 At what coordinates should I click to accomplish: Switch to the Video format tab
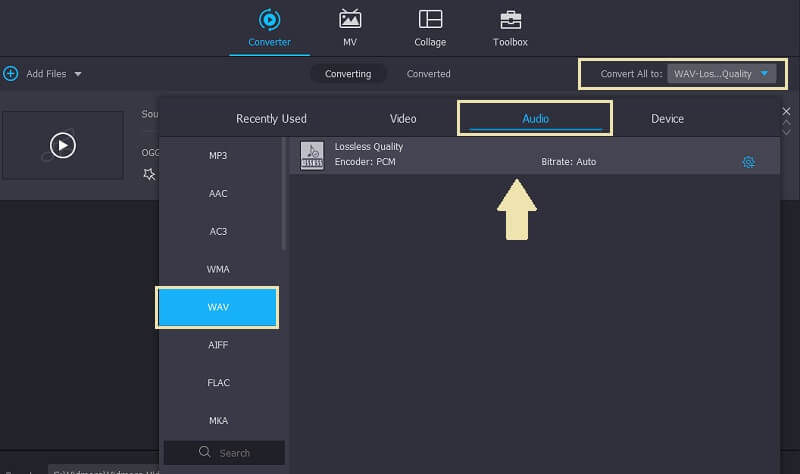tap(403, 119)
